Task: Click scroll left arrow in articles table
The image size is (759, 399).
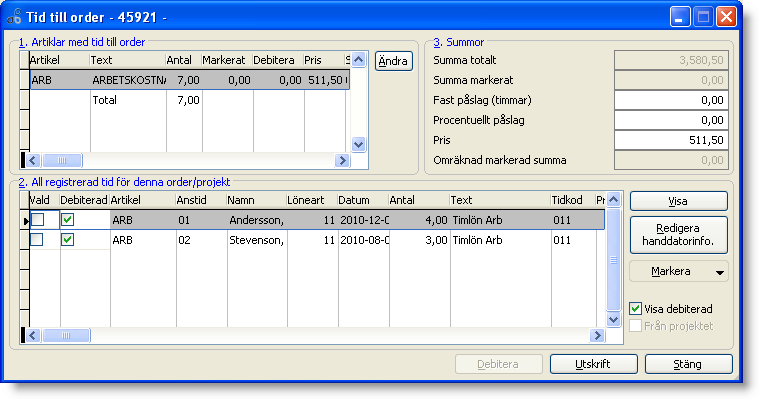Action: pyautogui.click(x=33, y=160)
